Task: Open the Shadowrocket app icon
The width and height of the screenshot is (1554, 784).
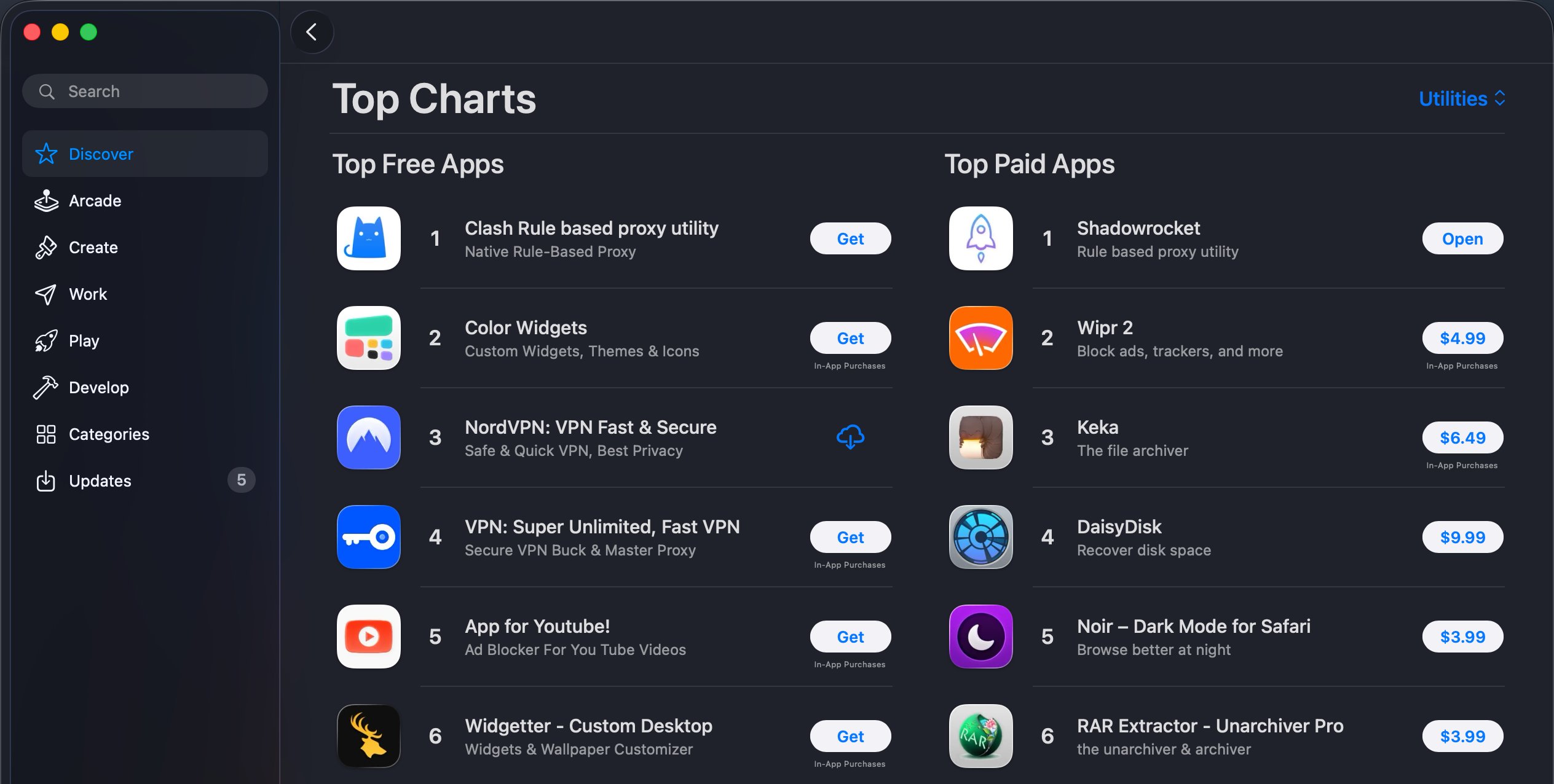Action: pyautogui.click(x=980, y=238)
